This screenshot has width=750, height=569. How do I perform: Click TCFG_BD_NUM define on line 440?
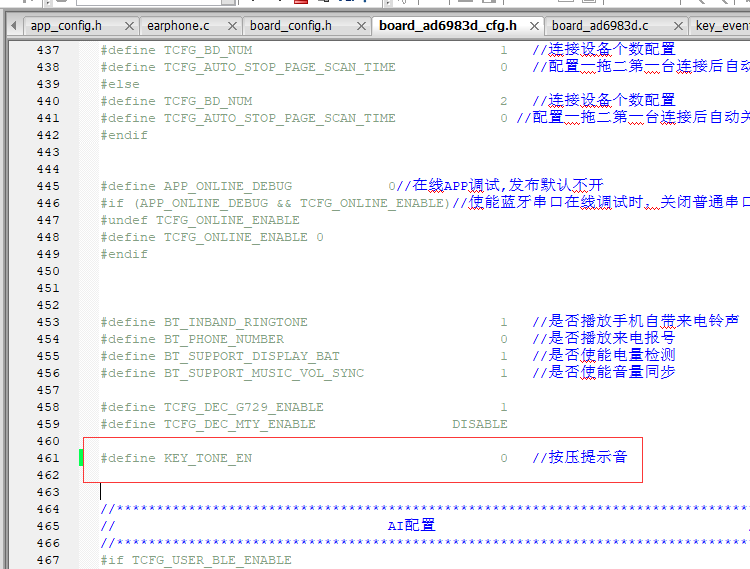pos(176,101)
